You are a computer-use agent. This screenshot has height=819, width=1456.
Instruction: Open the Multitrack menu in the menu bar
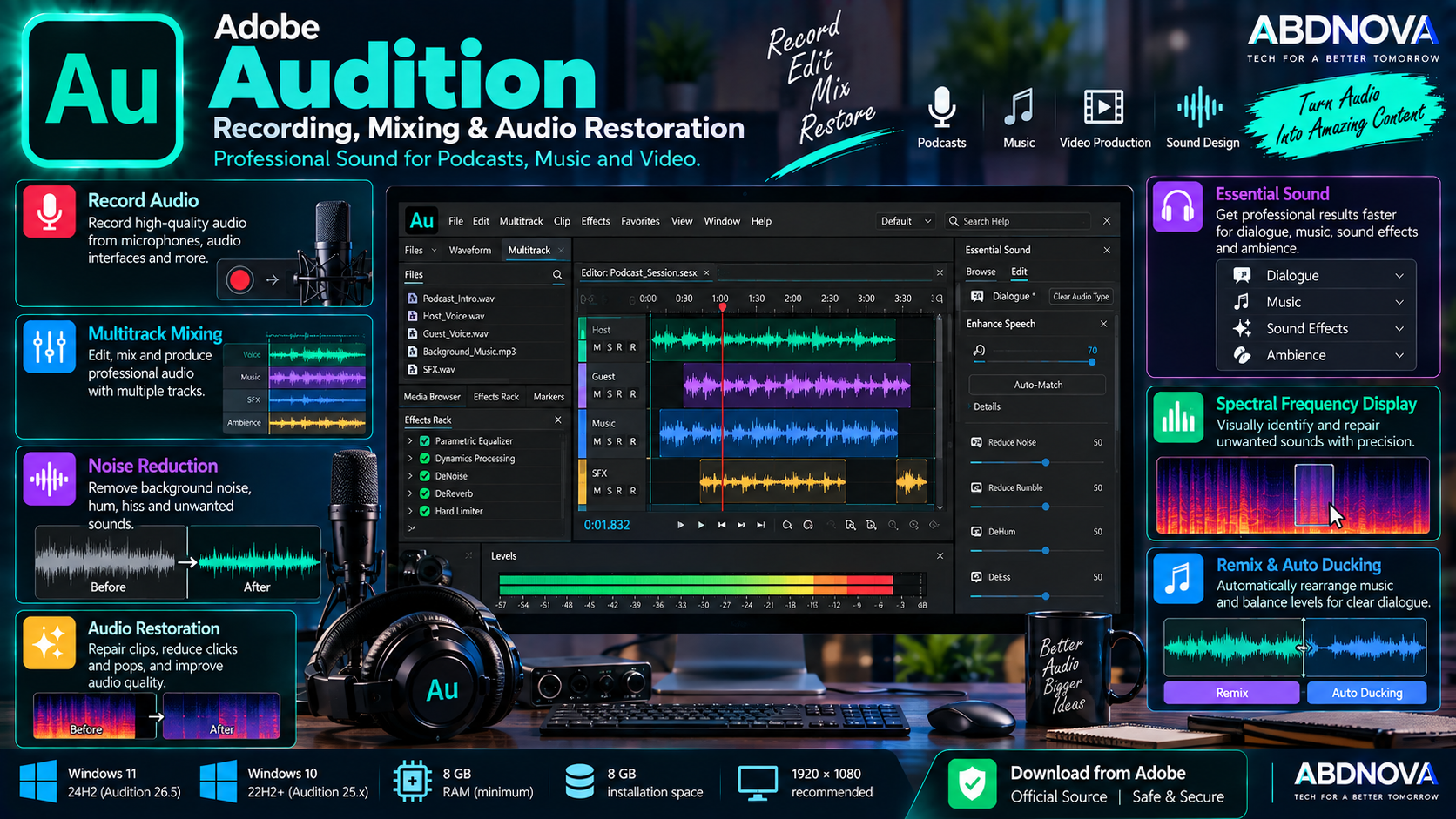tap(521, 221)
